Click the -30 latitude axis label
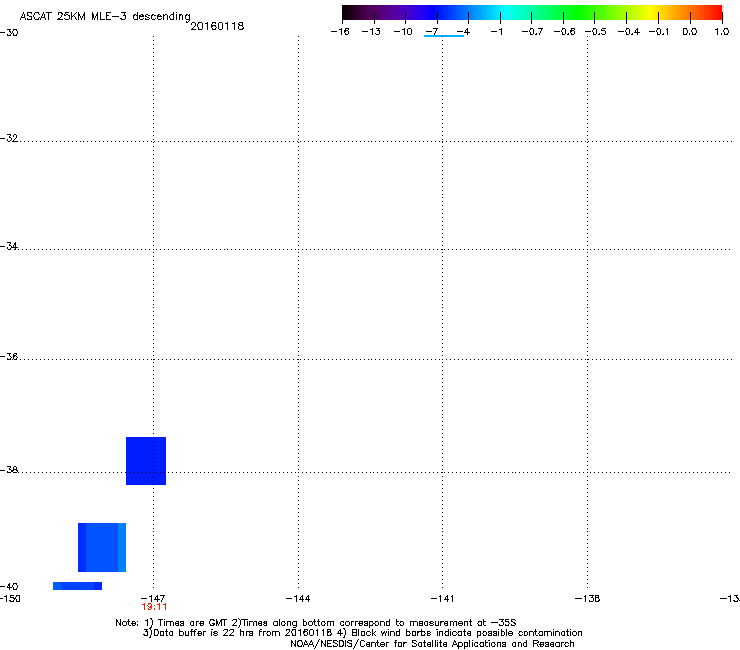The width and height of the screenshot is (740, 650). 9,33
